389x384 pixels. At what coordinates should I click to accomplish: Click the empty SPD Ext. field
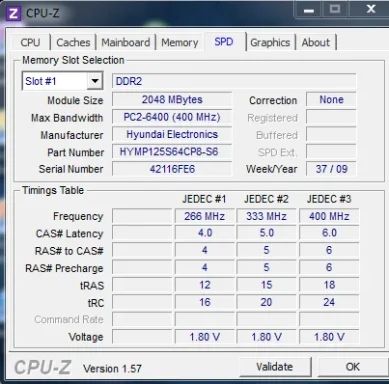click(331, 152)
